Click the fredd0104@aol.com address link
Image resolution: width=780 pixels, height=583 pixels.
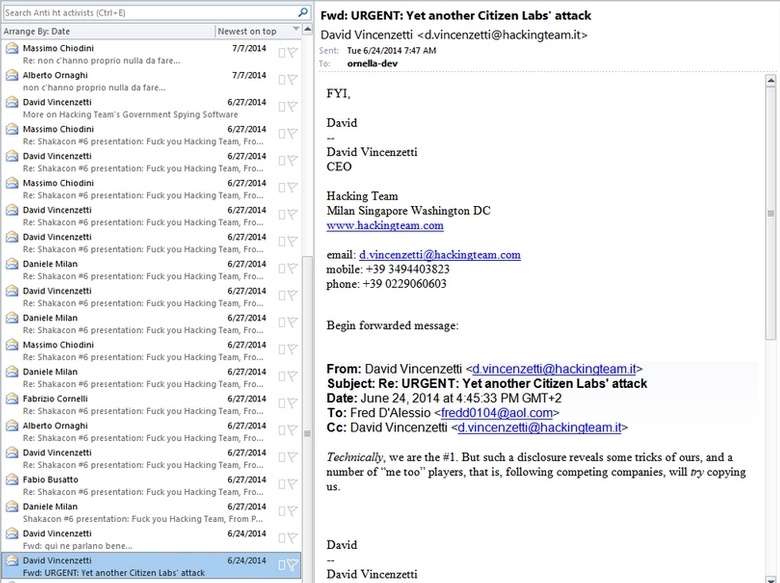496,413
